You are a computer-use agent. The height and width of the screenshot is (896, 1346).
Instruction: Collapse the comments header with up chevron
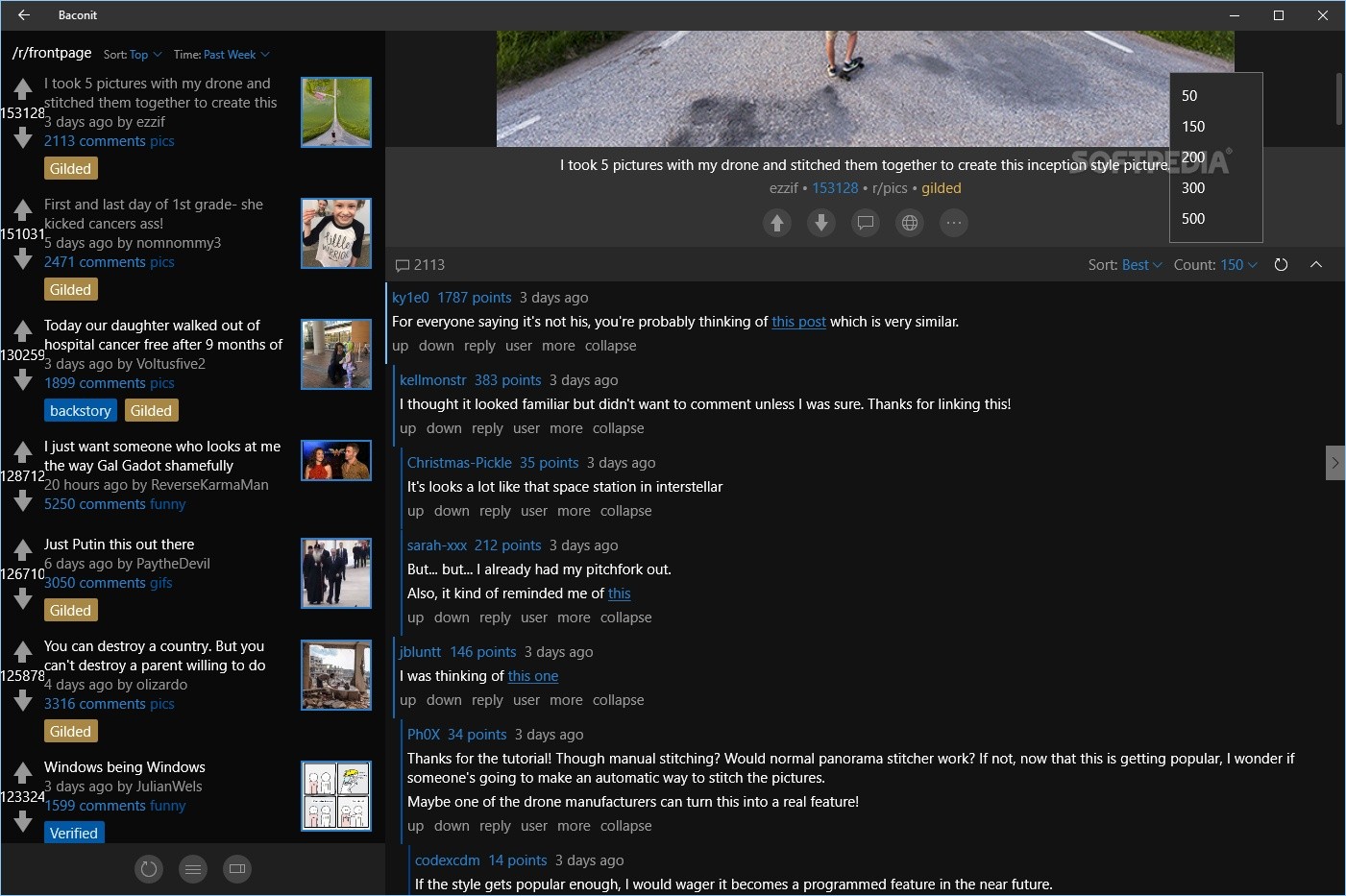[x=1316, y=265]
